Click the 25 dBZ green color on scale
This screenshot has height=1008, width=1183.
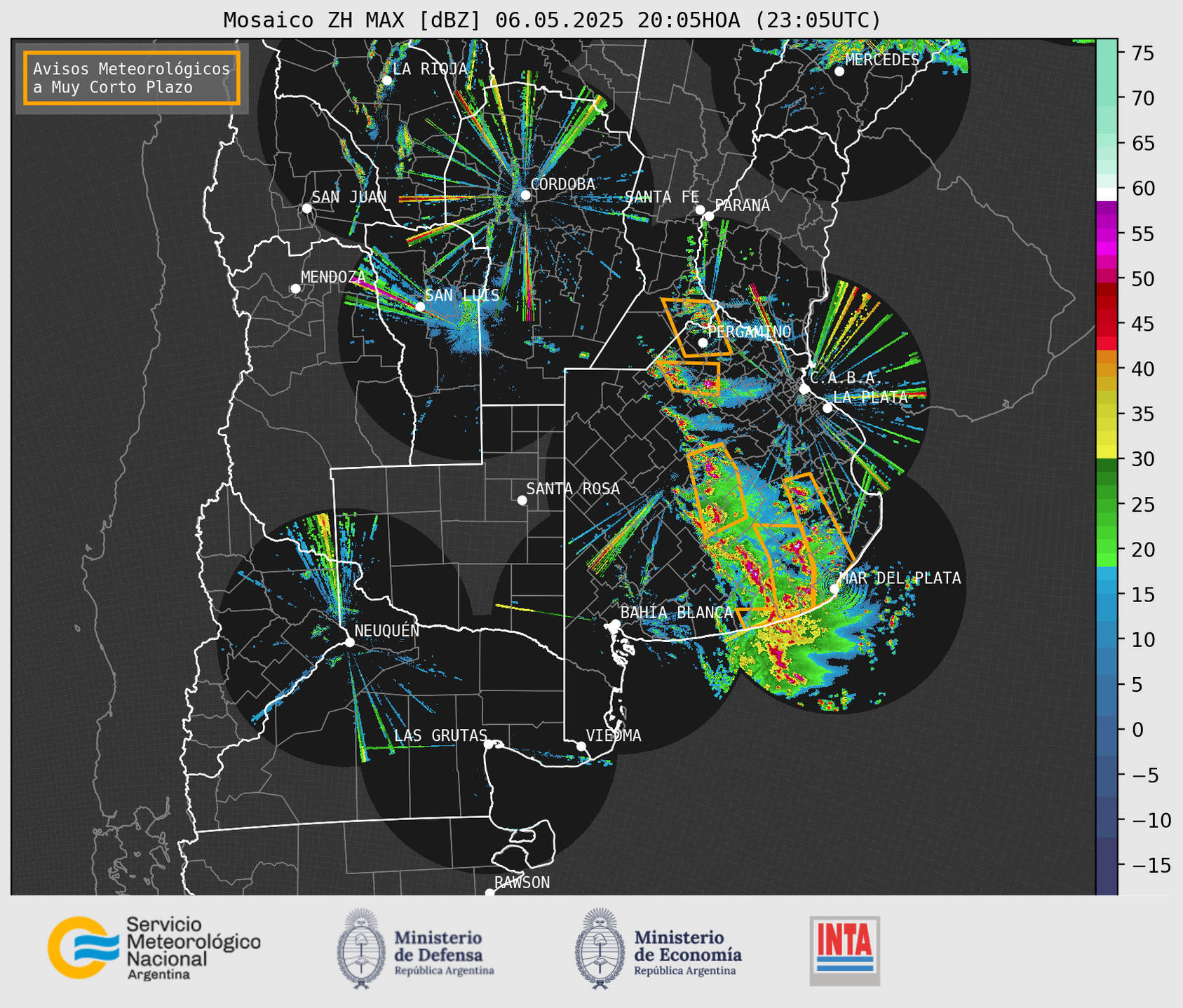pos(1107,505)
